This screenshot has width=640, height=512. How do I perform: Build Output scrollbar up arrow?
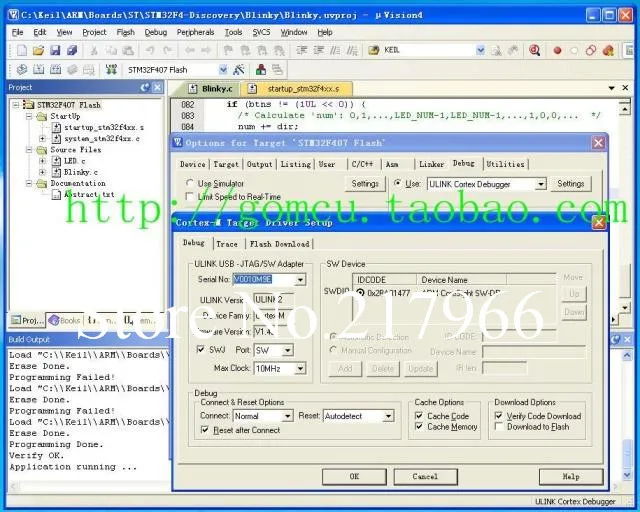click(627, 355)
